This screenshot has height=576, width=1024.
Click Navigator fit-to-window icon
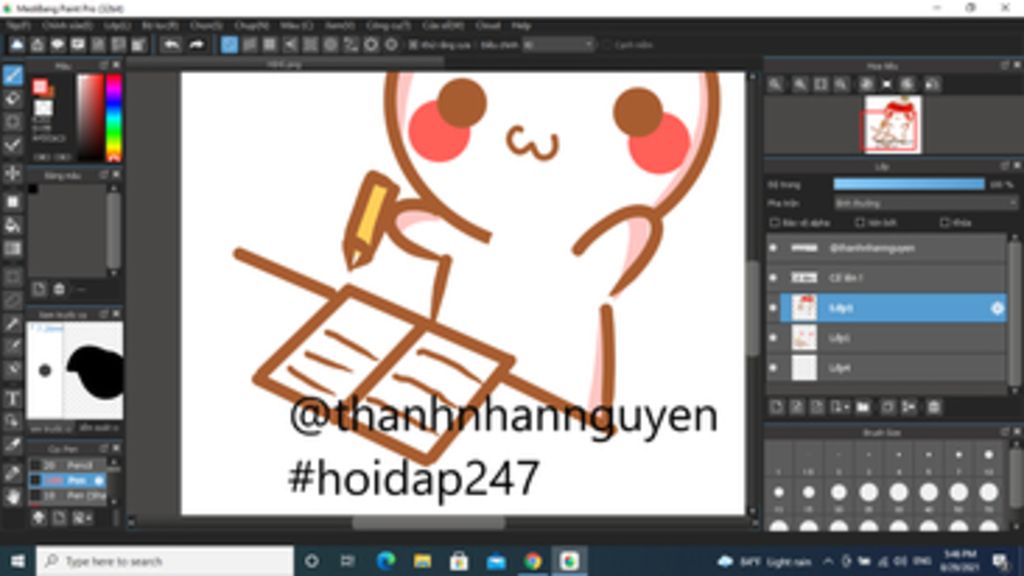coord(821,84)
